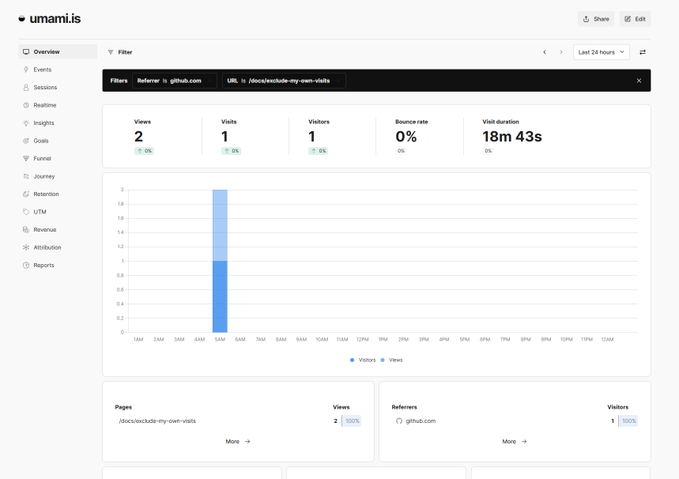679x479 pixels.
Task: Open the Last 24 hours dropdown
Action: (x=601, y=52)
